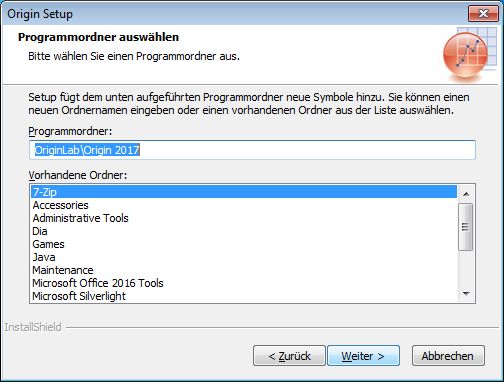Select the Java folder entry
This screenshot has width=504, height=382.
point(244,257)
